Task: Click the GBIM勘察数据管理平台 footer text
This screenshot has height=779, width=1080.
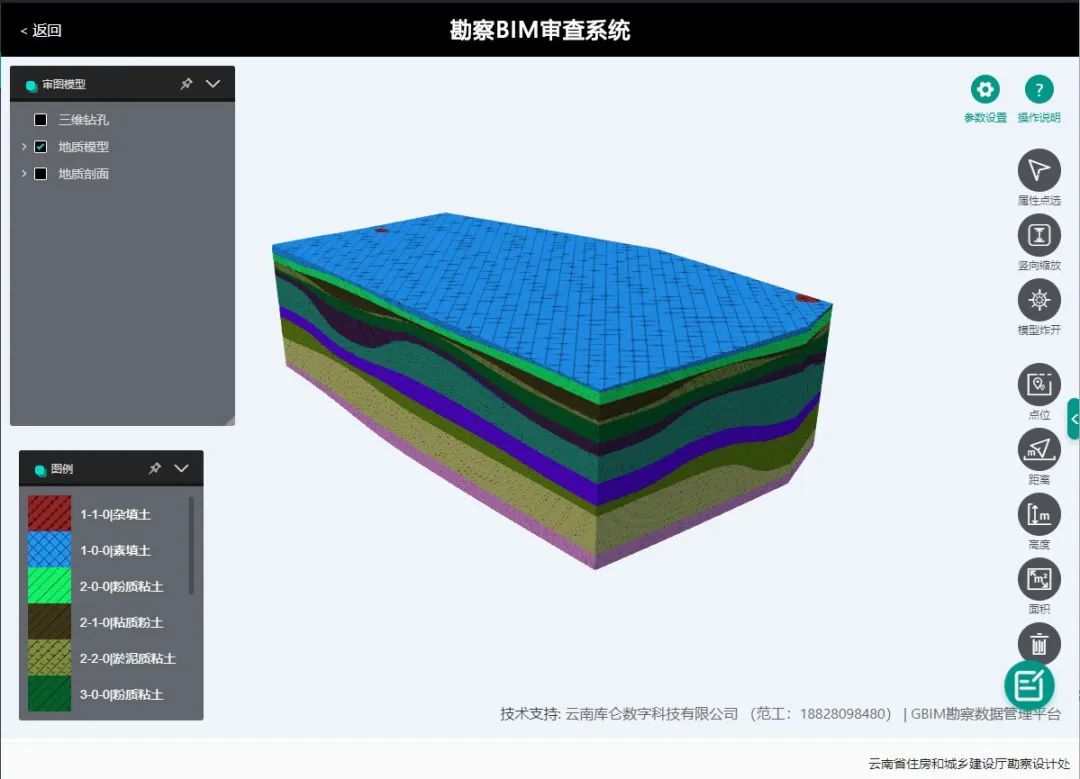Action: coord(986,714)
